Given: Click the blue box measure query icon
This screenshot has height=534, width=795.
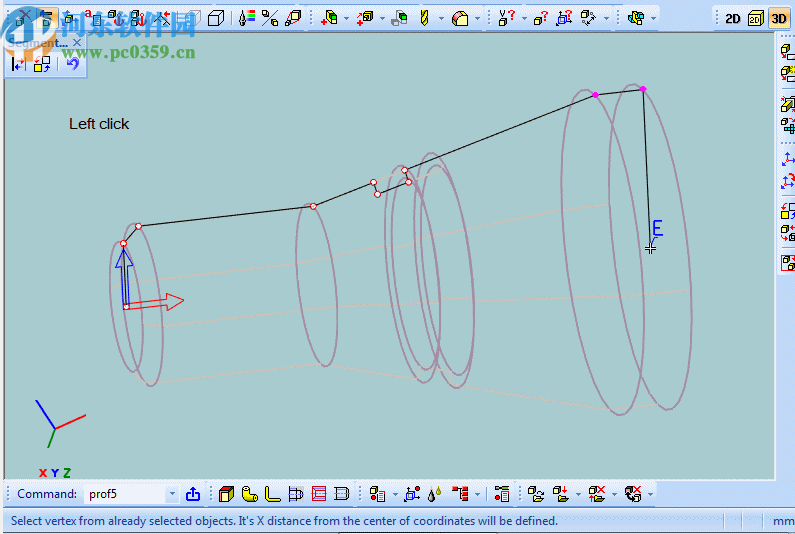Looking at the screenshot, I should [564, 19].
